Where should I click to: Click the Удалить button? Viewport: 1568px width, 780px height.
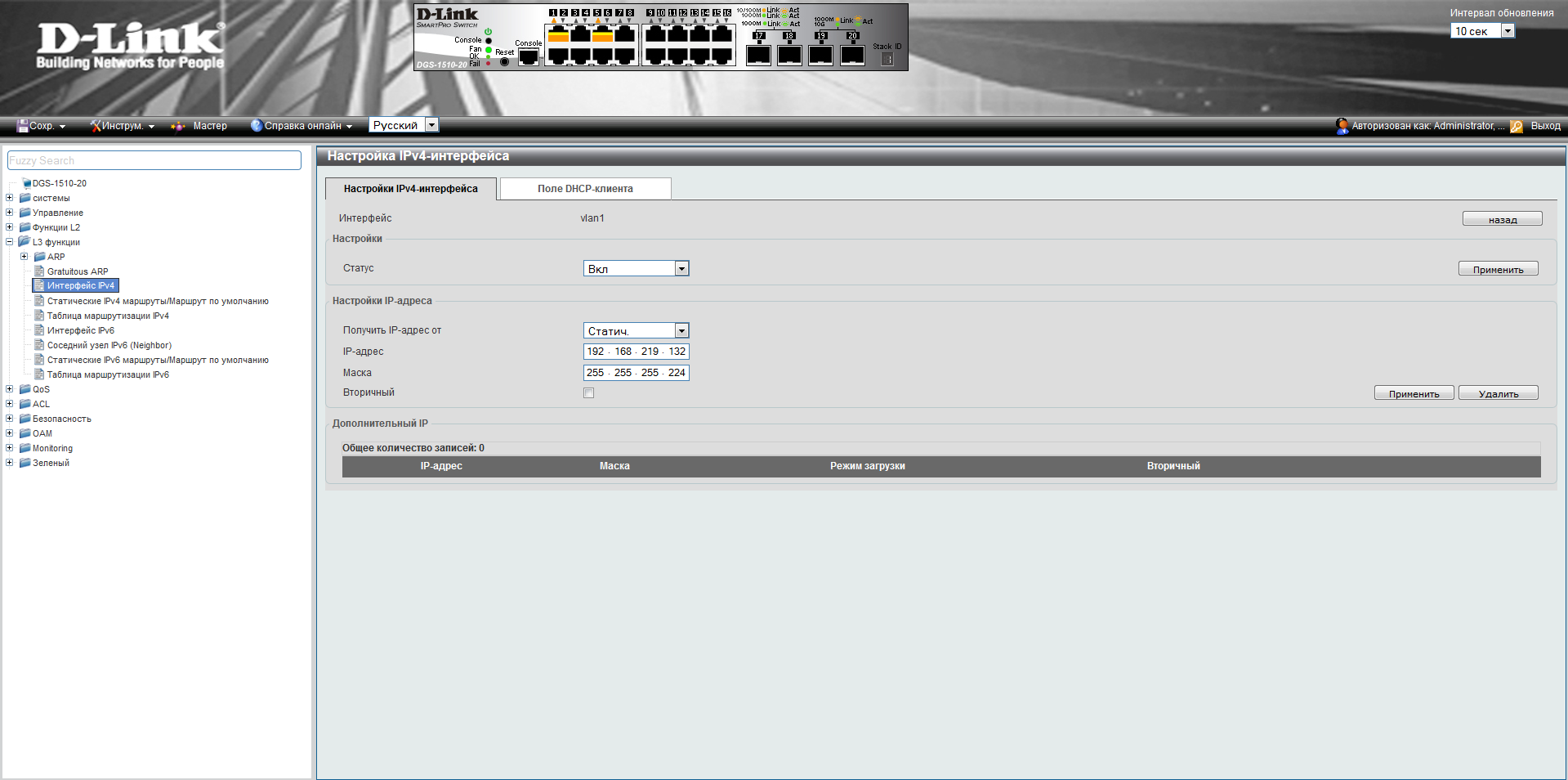coord(1498,393)
